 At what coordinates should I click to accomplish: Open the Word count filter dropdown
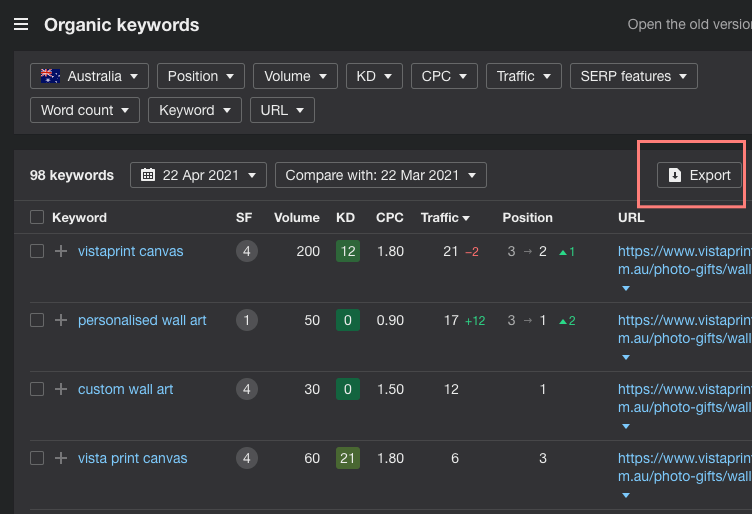[x=85, y=110]
